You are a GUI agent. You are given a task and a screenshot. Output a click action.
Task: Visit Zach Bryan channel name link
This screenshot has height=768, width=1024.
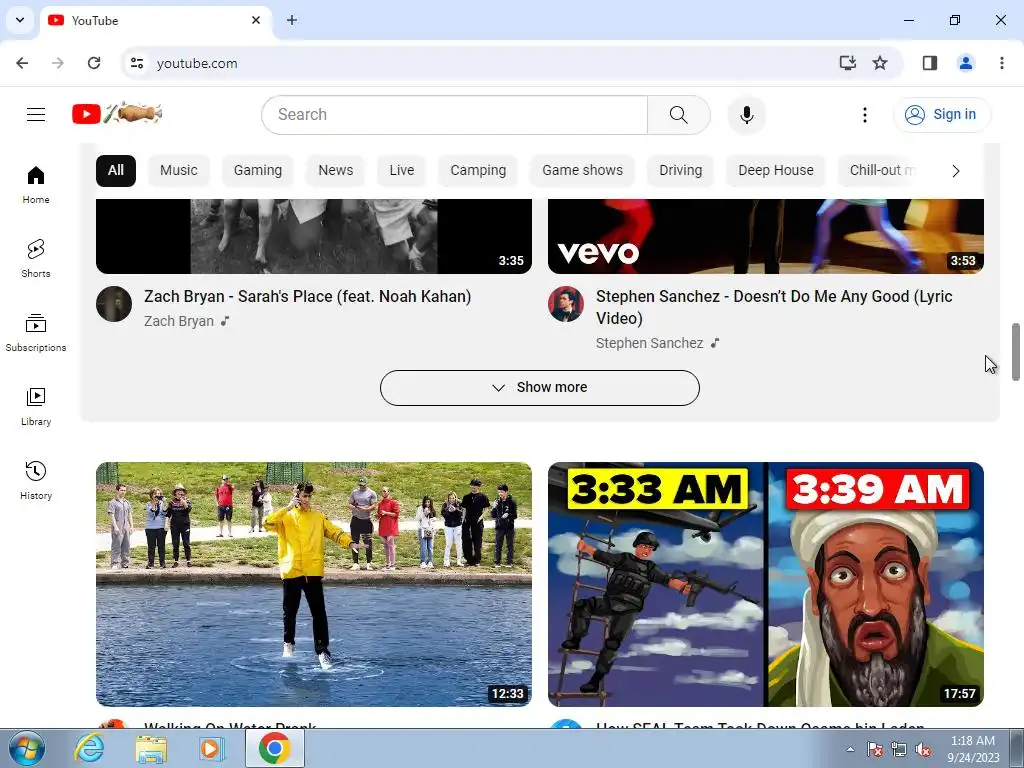tap(179, 321)
